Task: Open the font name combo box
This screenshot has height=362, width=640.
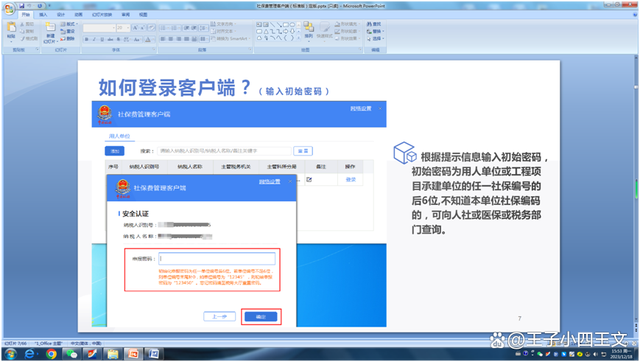Action: tap(100, 28)
